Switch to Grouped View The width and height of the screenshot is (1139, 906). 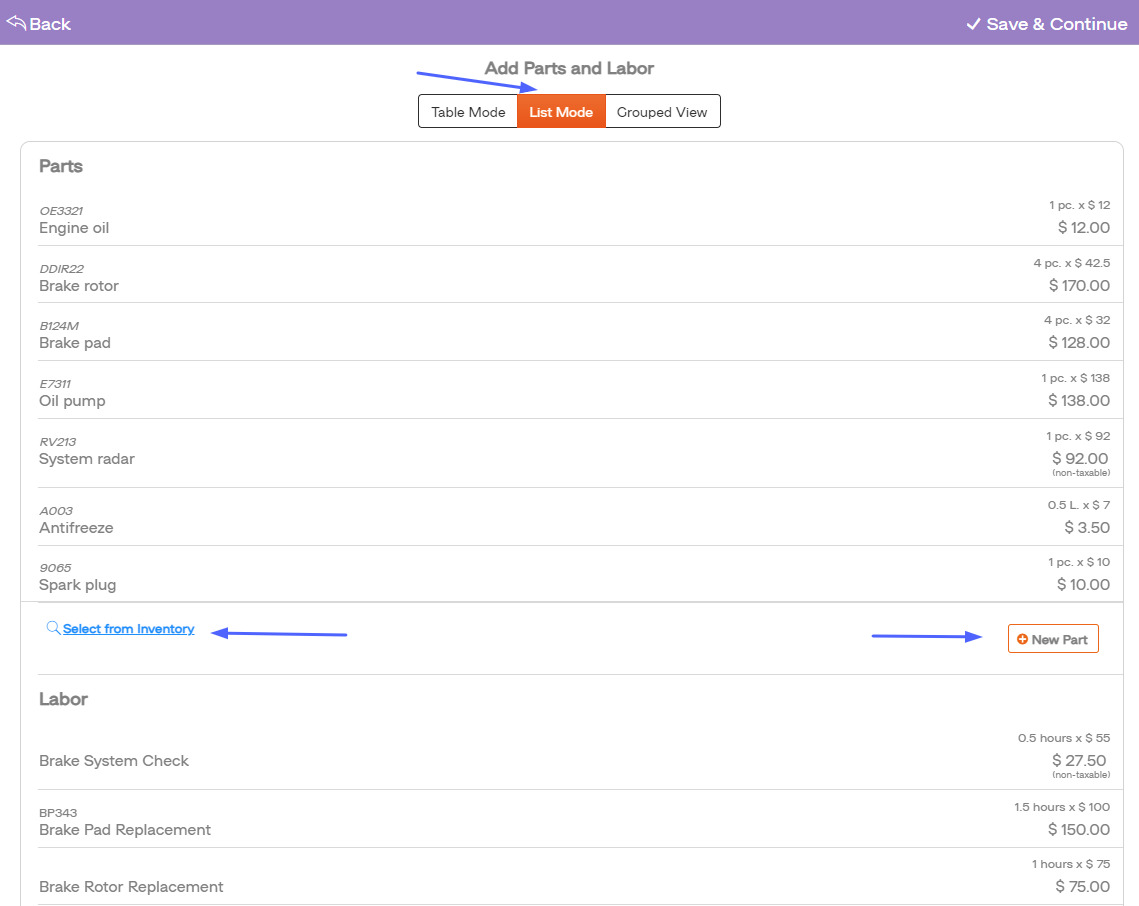tap(662, 112)
